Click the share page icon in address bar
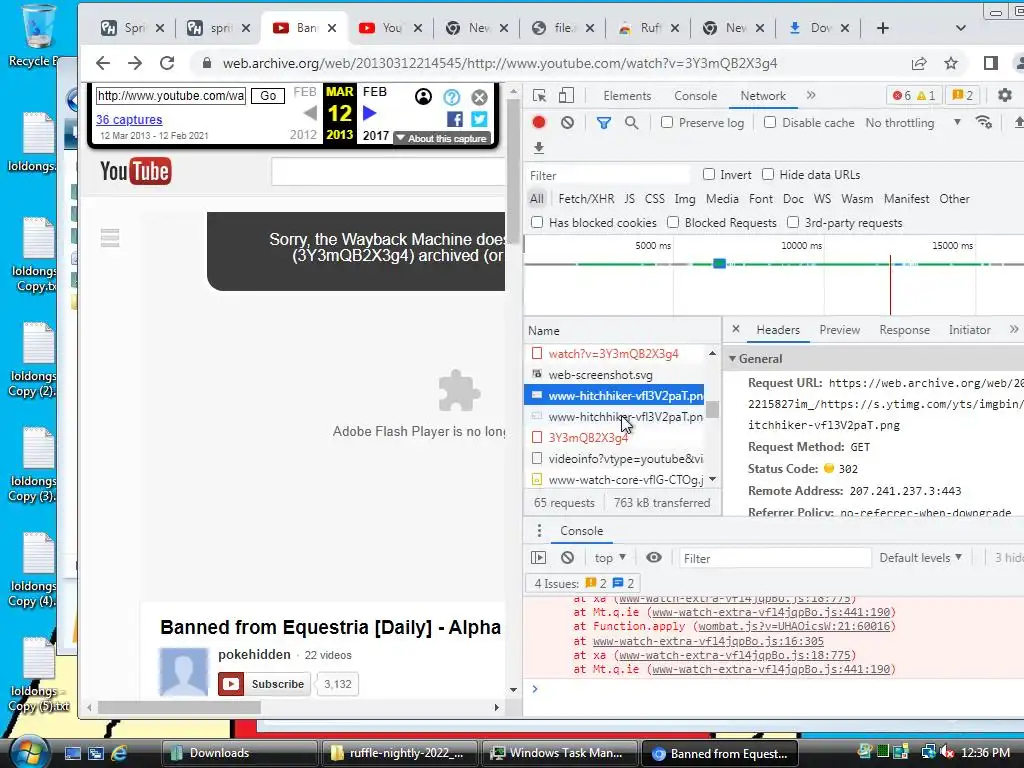 (x=919, y=63)
